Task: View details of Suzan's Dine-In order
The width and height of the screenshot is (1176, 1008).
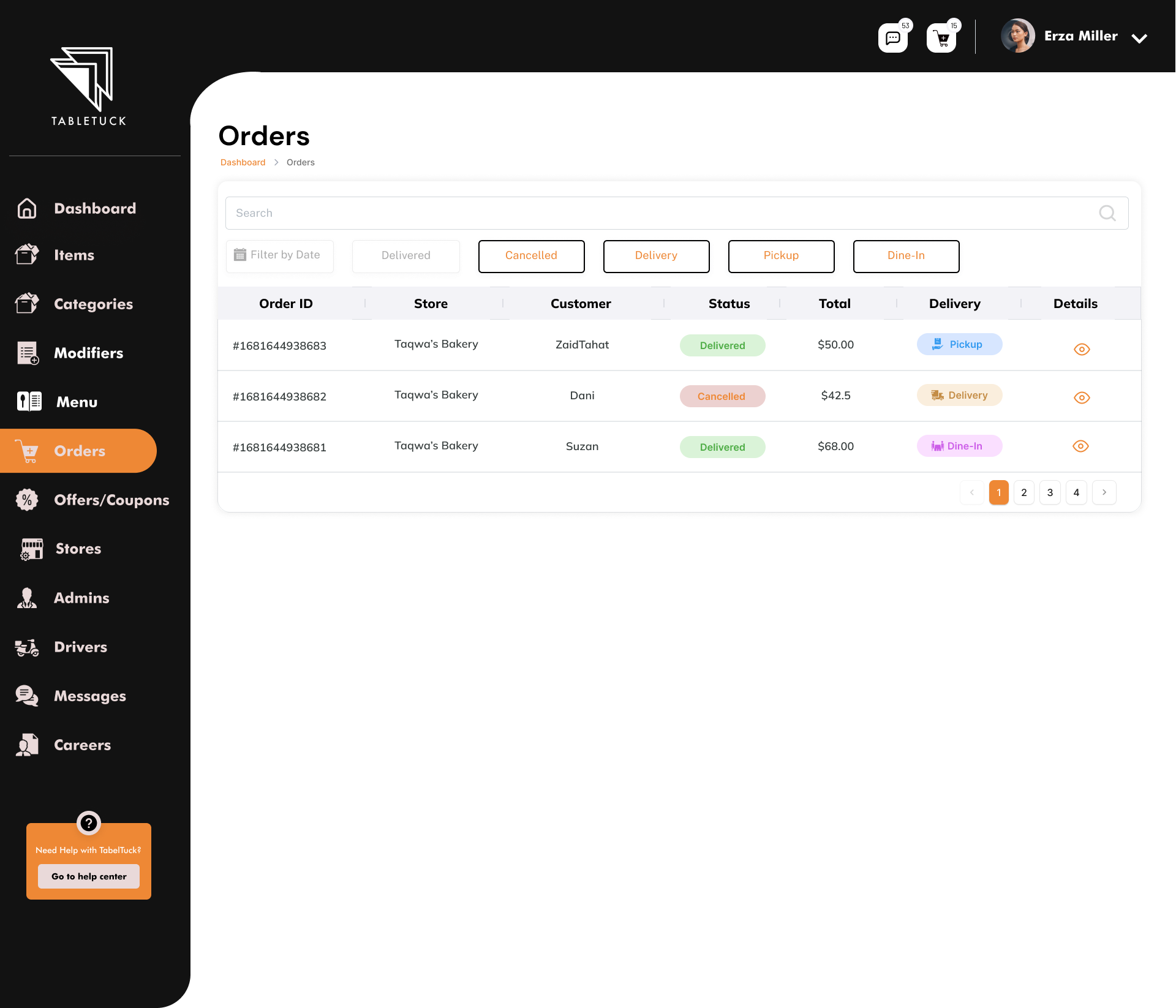Action: pyautogui.click(x=1081, y=446)
